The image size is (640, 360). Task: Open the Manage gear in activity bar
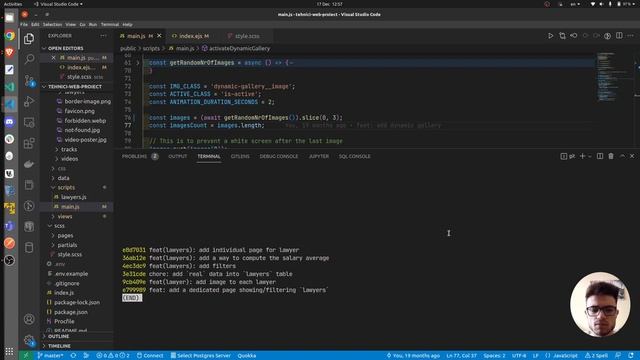pos(29,340)
